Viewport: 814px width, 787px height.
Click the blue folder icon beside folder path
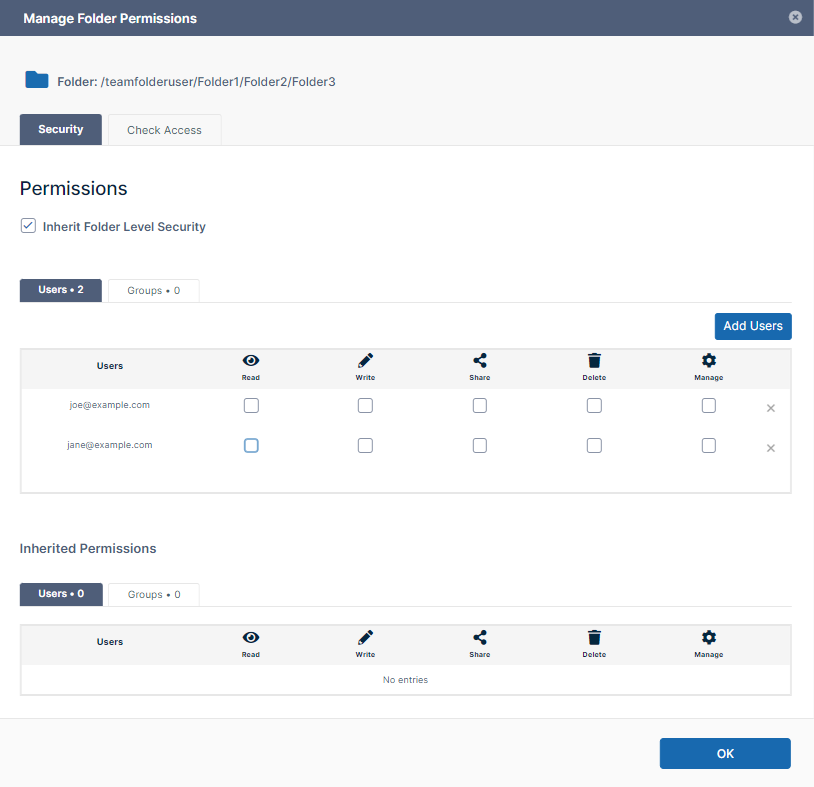[x=37, y=80]
